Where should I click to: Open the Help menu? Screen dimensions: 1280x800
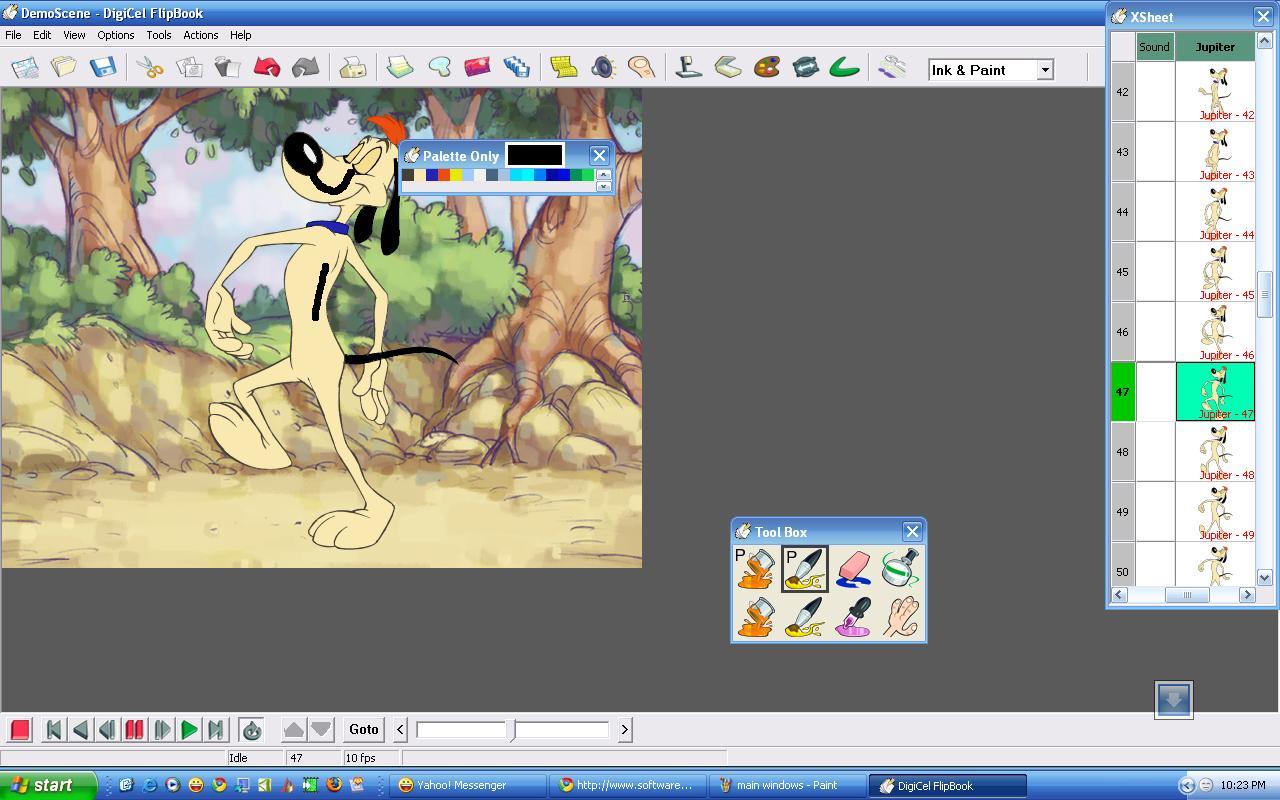[x=240, y=35]
